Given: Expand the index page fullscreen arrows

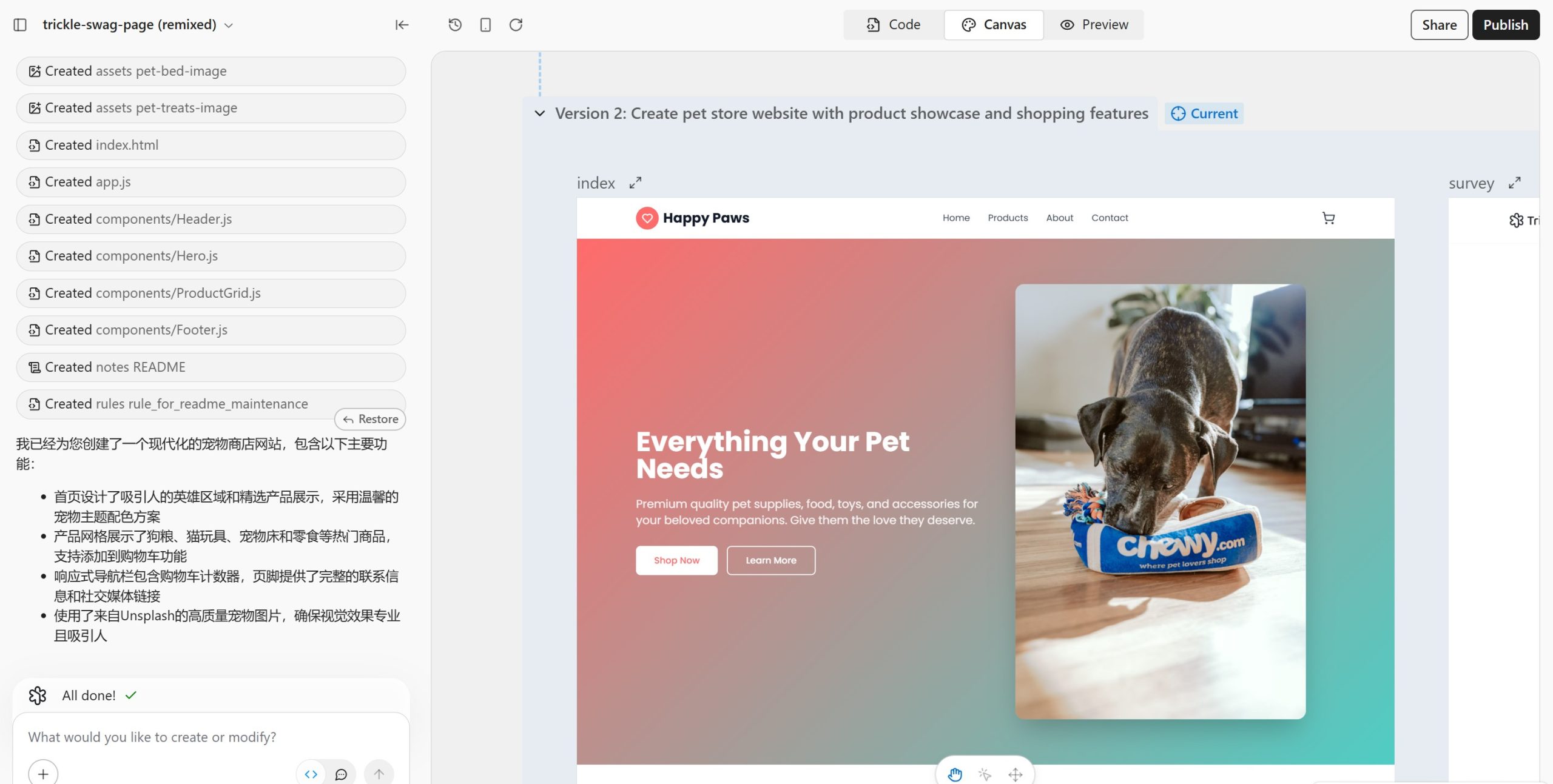Looking at the screenshot, I should [635, 183].
